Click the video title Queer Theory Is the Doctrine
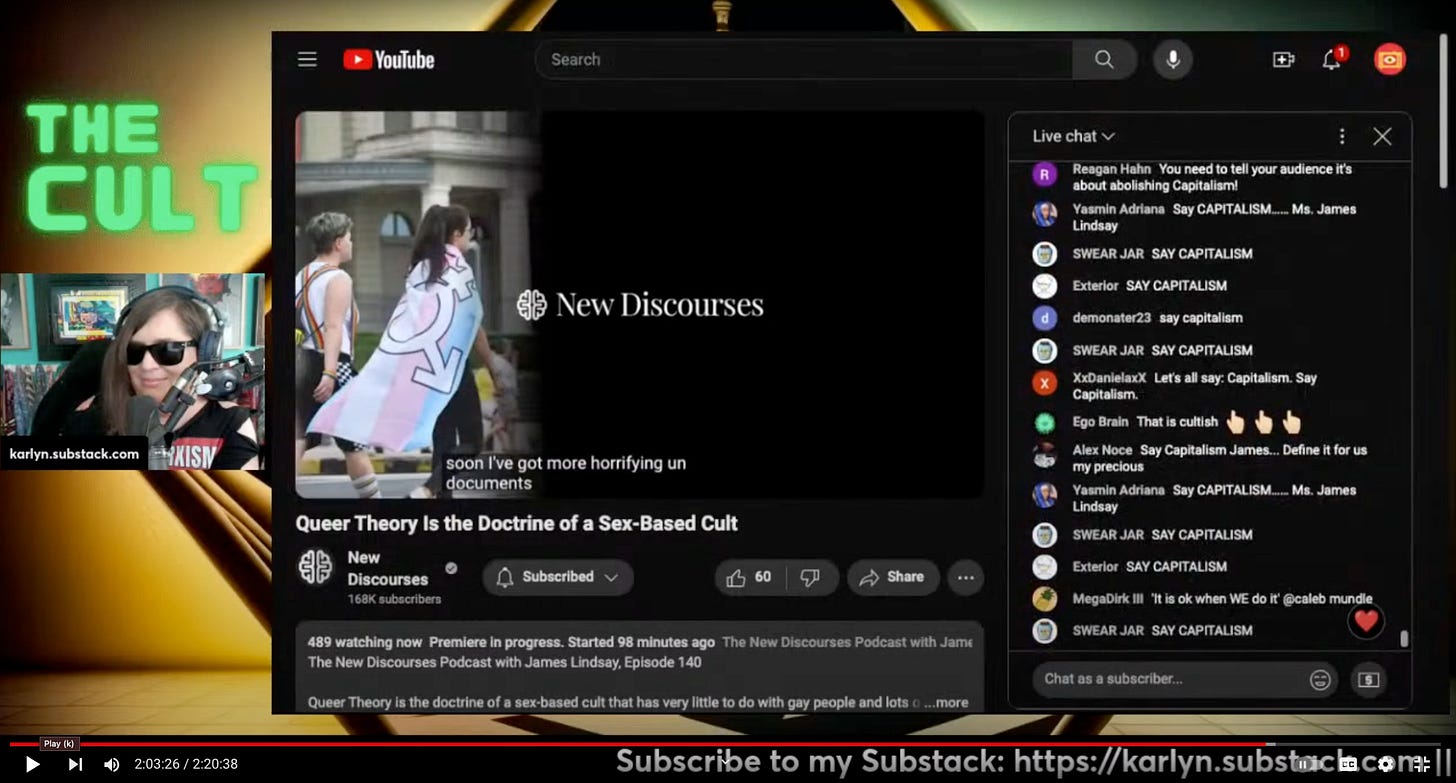Image resolution: width=1456 pixels, height=783 pixels. point(516,523)
